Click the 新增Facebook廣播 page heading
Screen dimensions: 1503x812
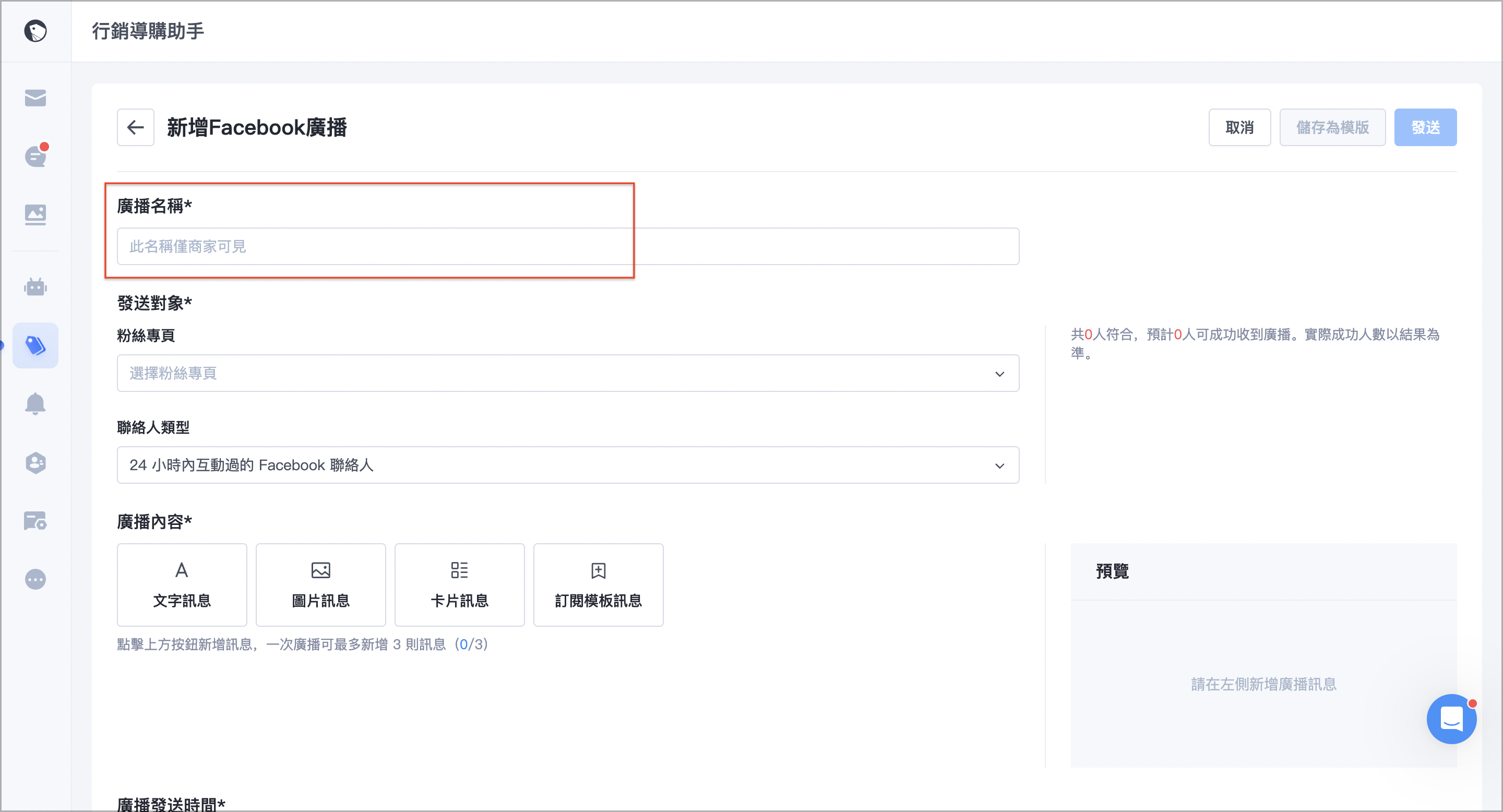[x=257, y=127]
